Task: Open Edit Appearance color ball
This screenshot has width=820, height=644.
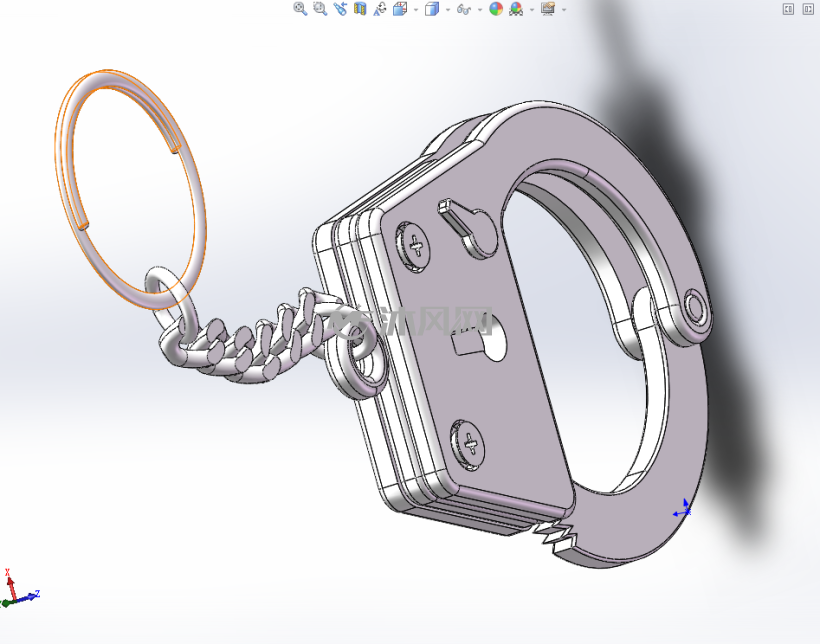Action: pos(496,8)
